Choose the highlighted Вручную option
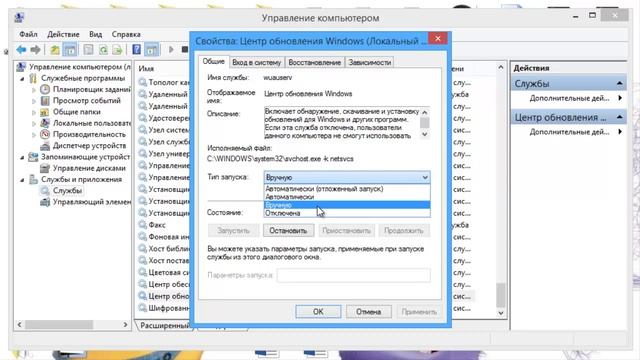This screenshot has height=360, width=640. point(347,205)
